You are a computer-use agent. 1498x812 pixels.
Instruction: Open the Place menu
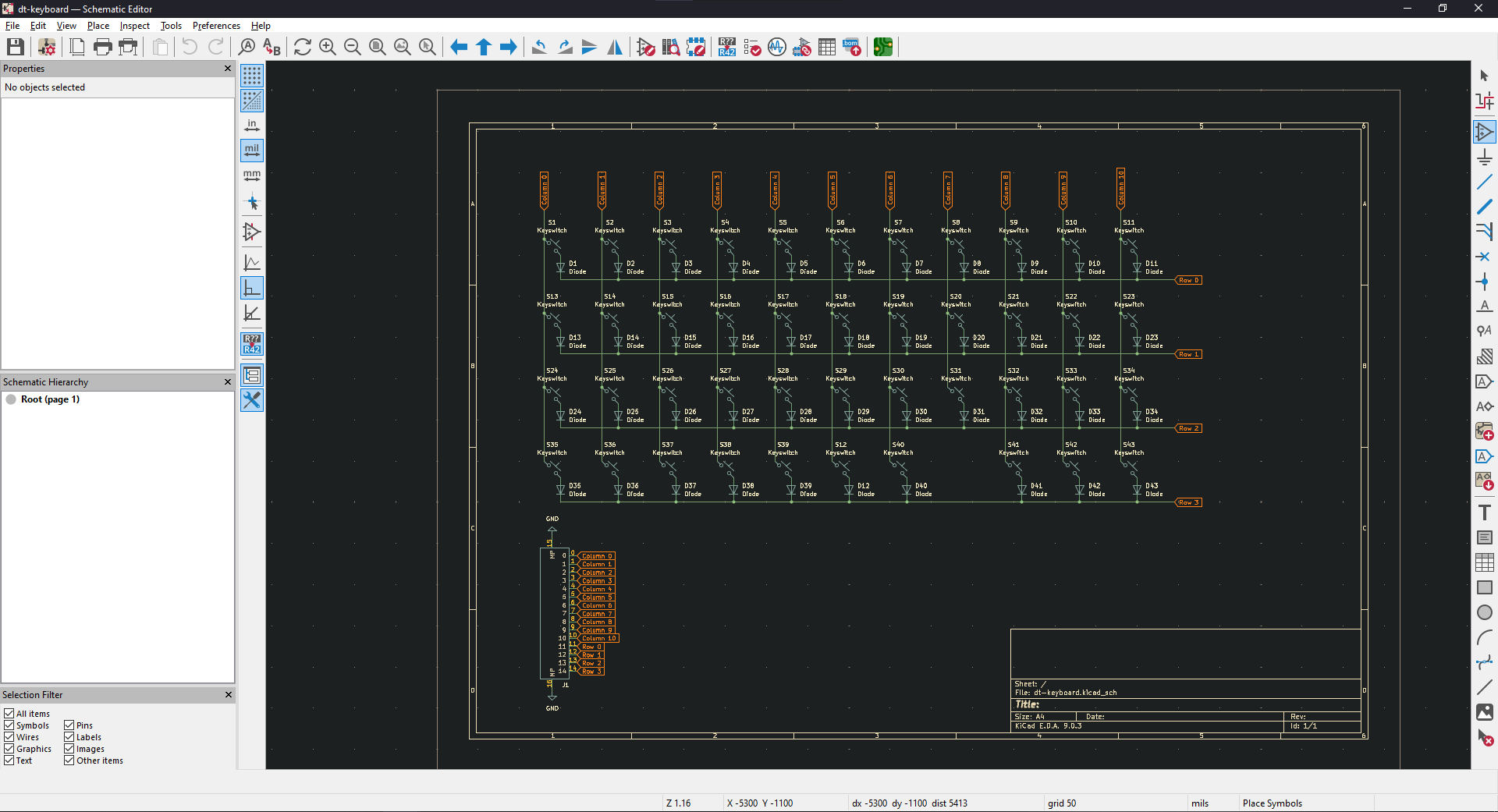coord(98,26)
